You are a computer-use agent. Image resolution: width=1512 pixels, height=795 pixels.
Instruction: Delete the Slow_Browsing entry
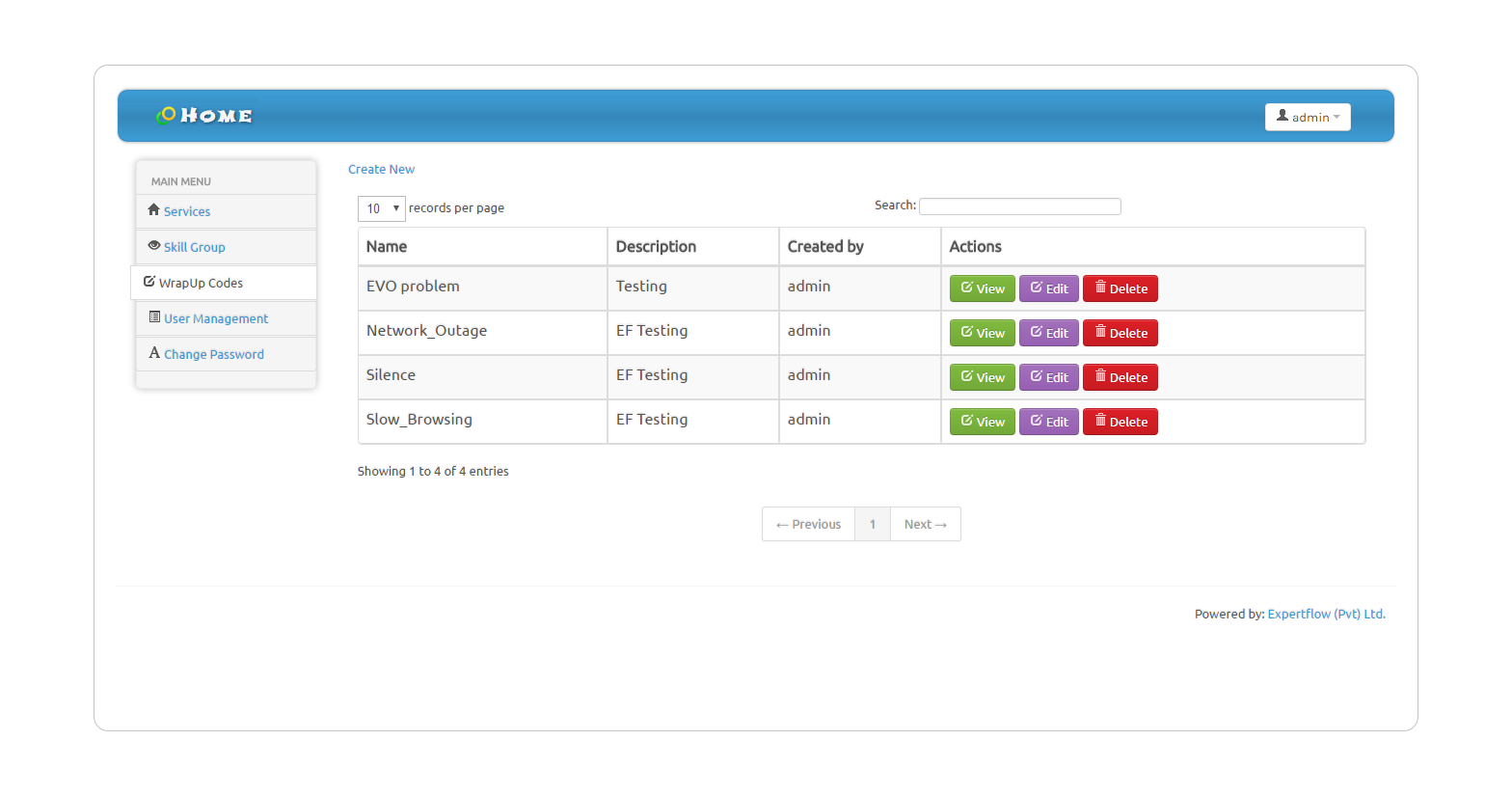coord(1120,422)
